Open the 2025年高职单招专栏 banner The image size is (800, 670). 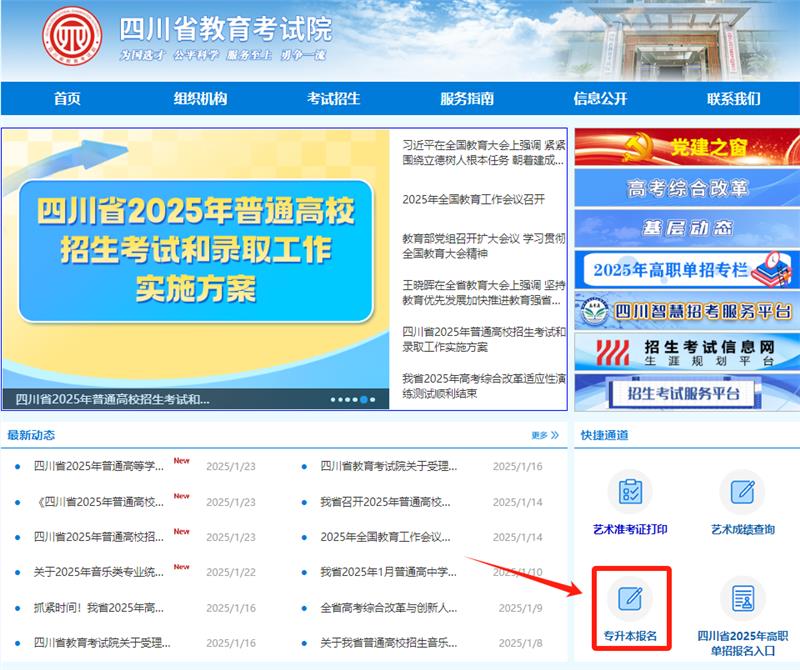[687, 269]
